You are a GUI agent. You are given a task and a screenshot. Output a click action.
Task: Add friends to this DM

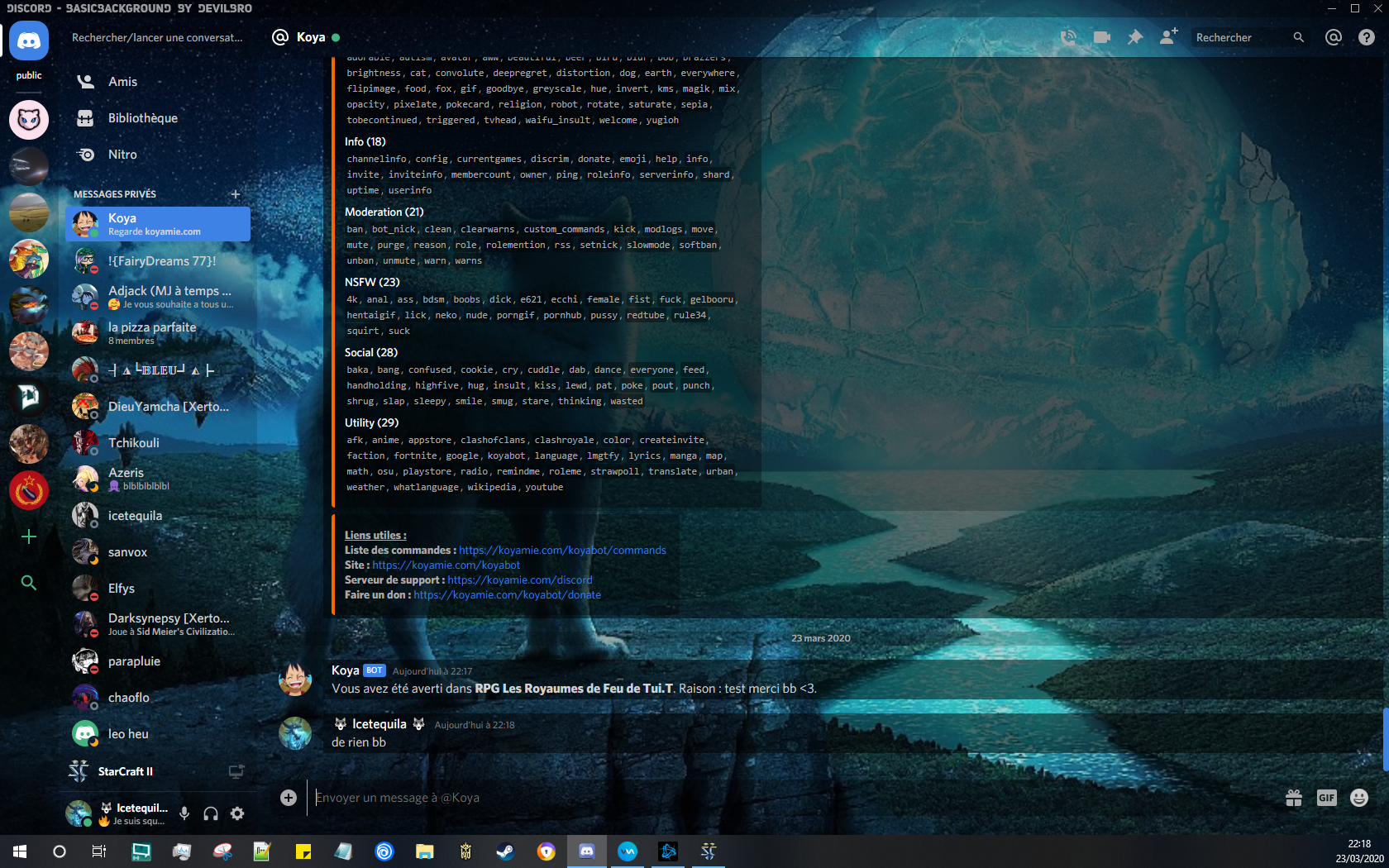pos(1168,37)
